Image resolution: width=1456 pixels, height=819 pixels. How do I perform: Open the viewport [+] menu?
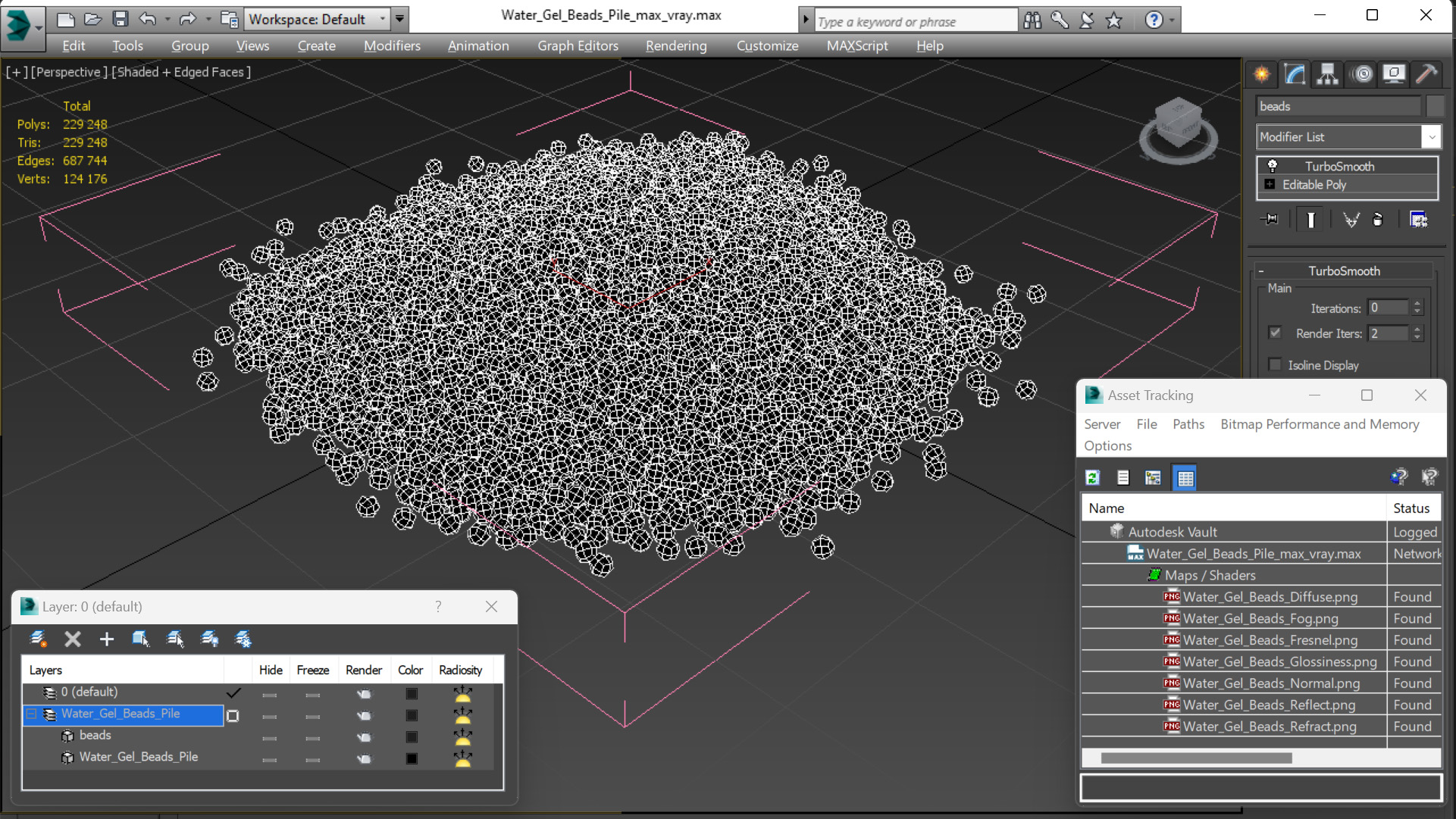pyautogui.click(x=17, y=72)
